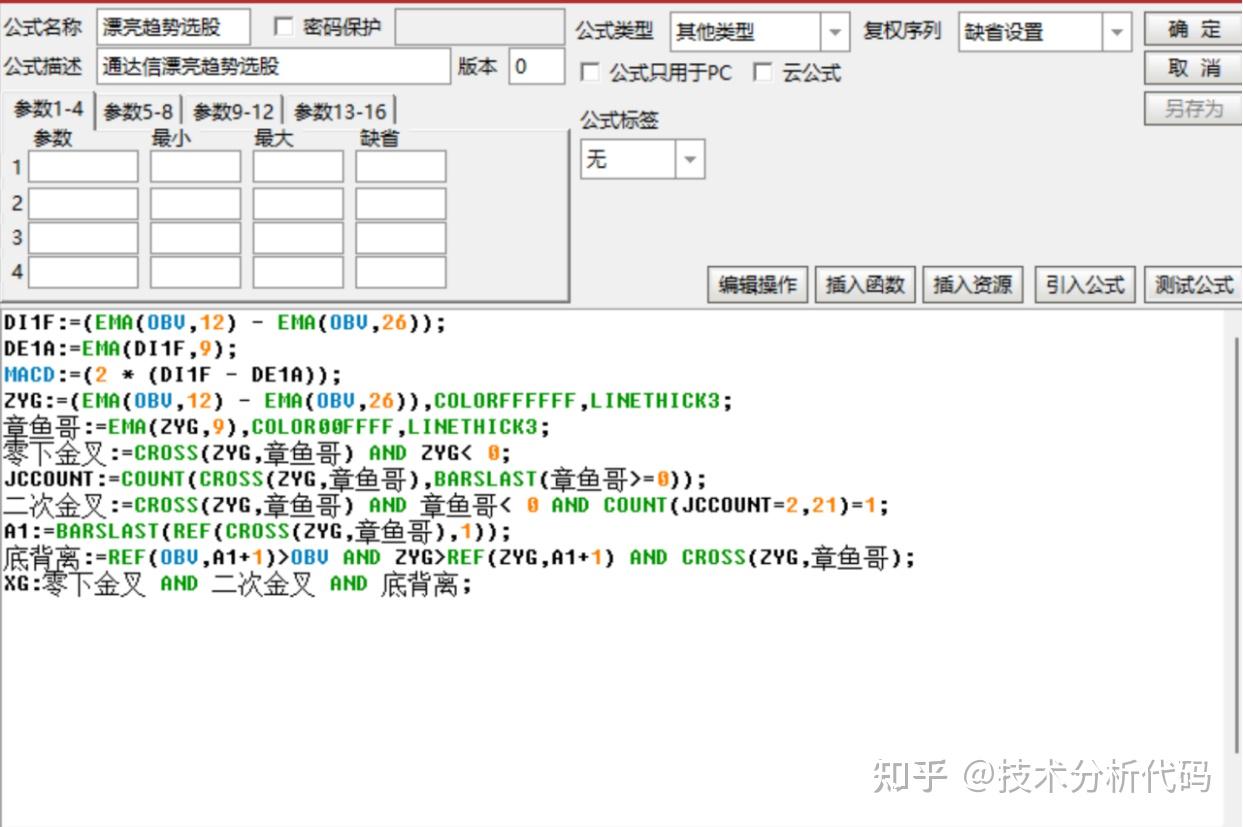This screenshot has width=1243, height=827.
Task: Click row 1 最大 maximum field
Action: coord(298,167)
